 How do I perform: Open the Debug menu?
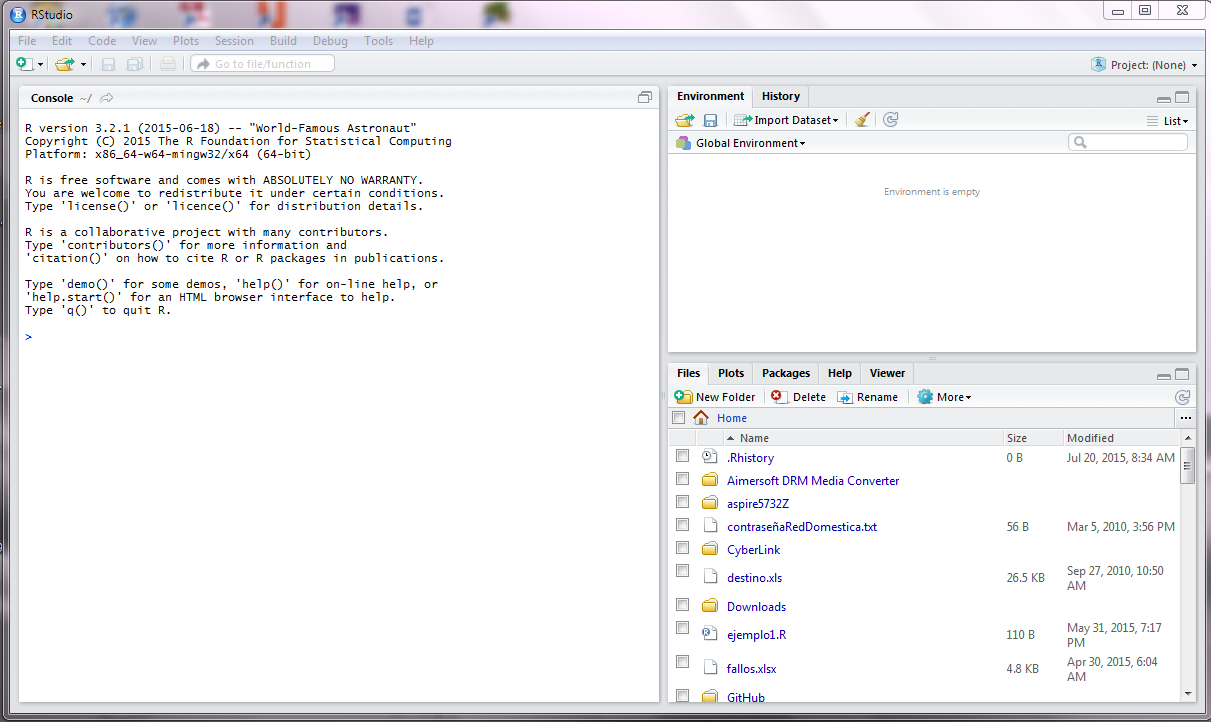pos(330,41)
